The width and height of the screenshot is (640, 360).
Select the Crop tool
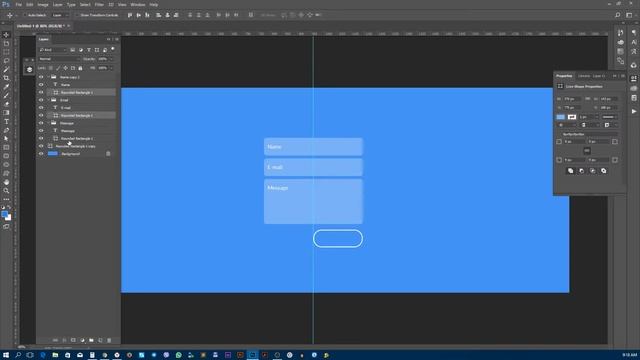(6, 78)
